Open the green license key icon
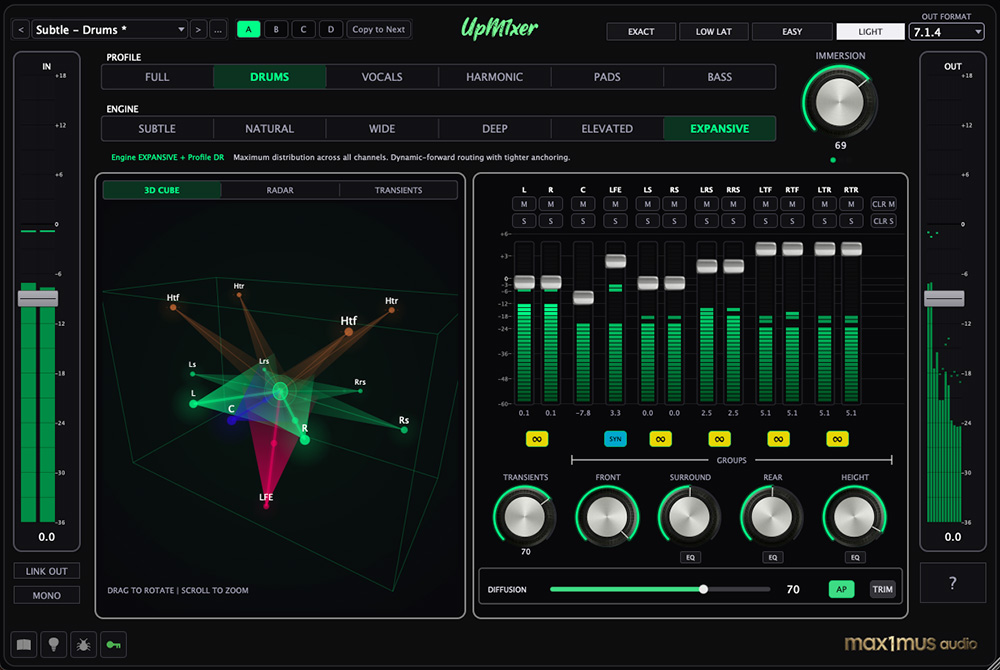 114,645
